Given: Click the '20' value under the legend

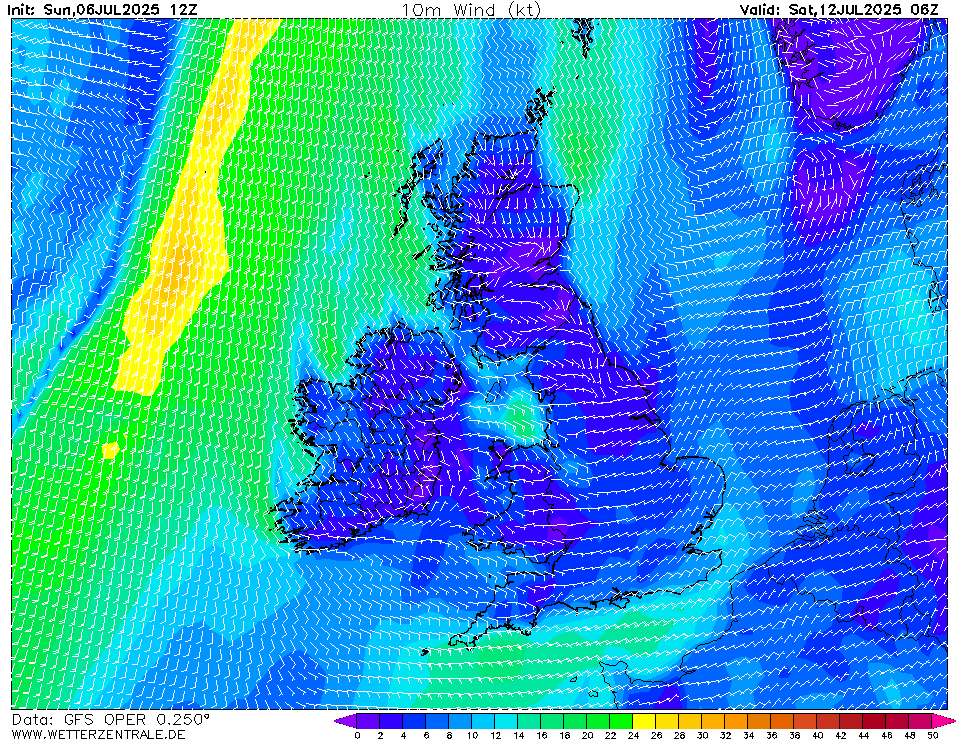Looking at the screenshot, I should coord(587,735).
